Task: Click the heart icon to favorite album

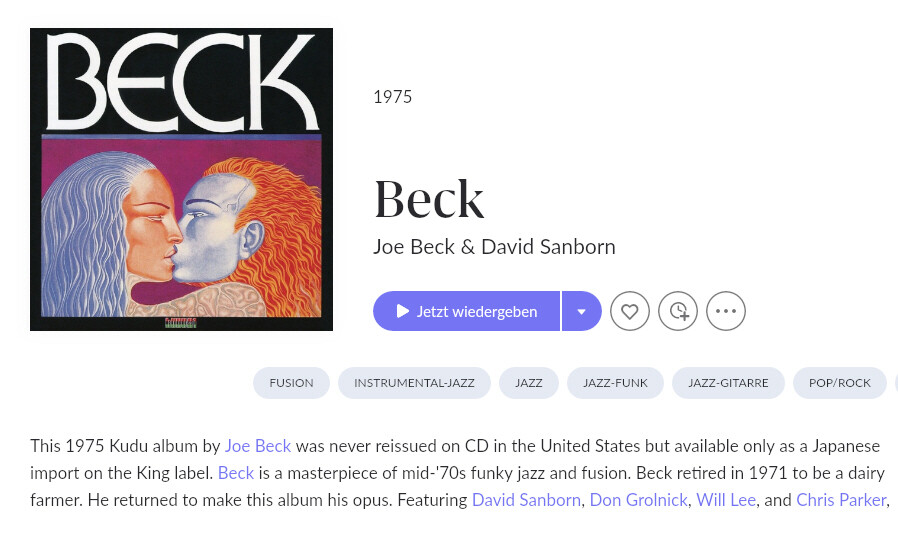Action: 630,311
